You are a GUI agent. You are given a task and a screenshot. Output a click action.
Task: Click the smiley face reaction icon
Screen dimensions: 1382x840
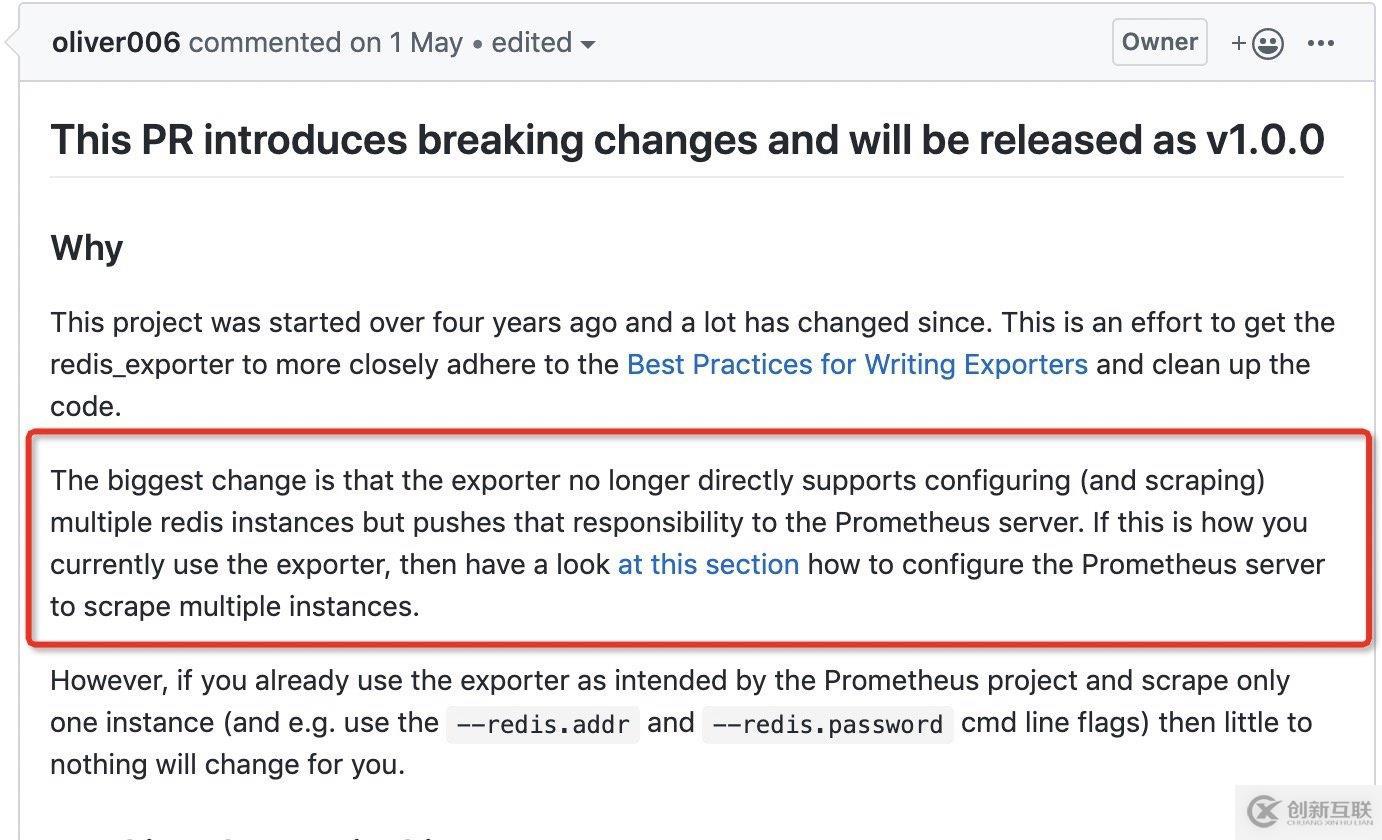pyautogui.click(x=1268, y=43)
